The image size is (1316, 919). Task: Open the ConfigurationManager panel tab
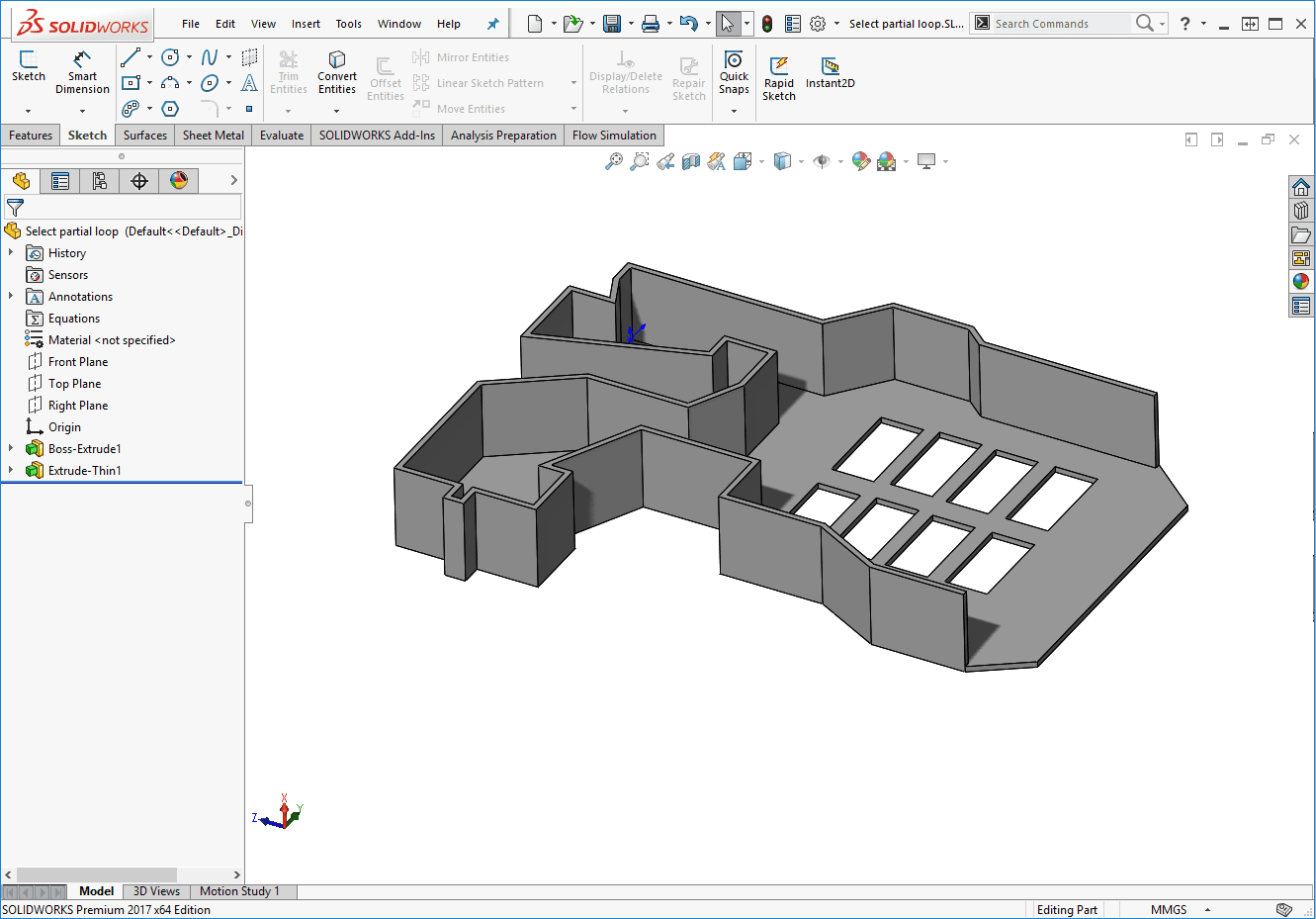[x=99, y=180]
